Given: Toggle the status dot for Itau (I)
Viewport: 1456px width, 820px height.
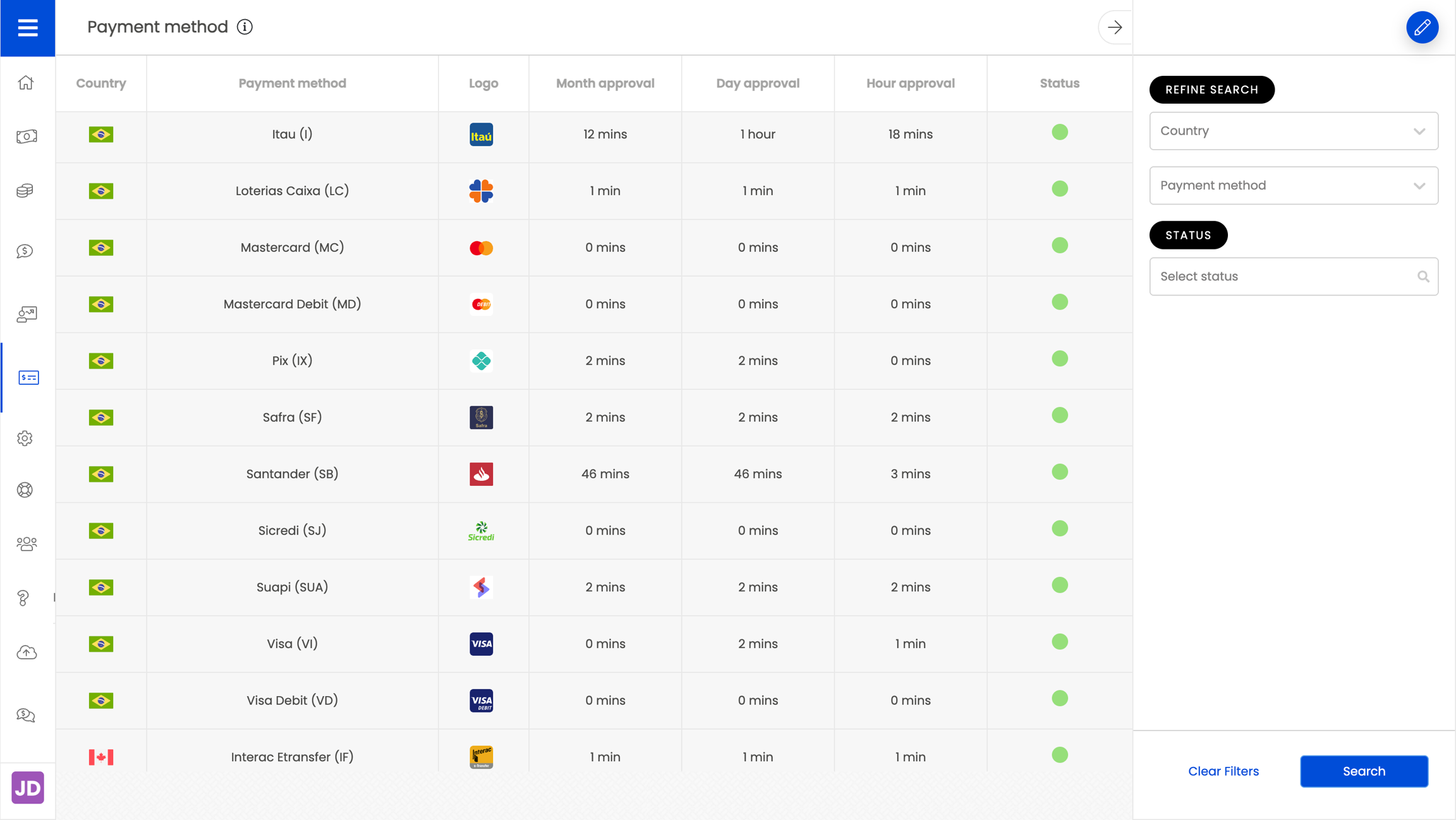Looking at the screenshot, I should point(1059,132).
